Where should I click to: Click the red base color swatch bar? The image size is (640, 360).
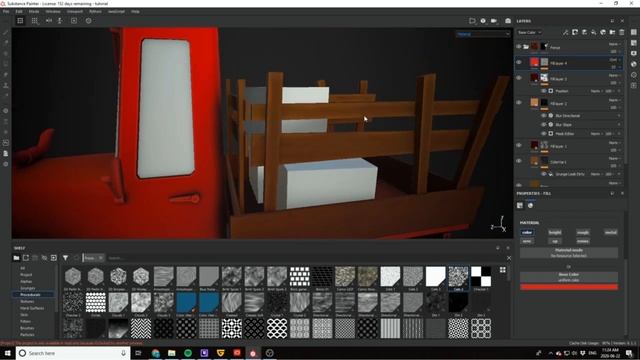point(569,287)
